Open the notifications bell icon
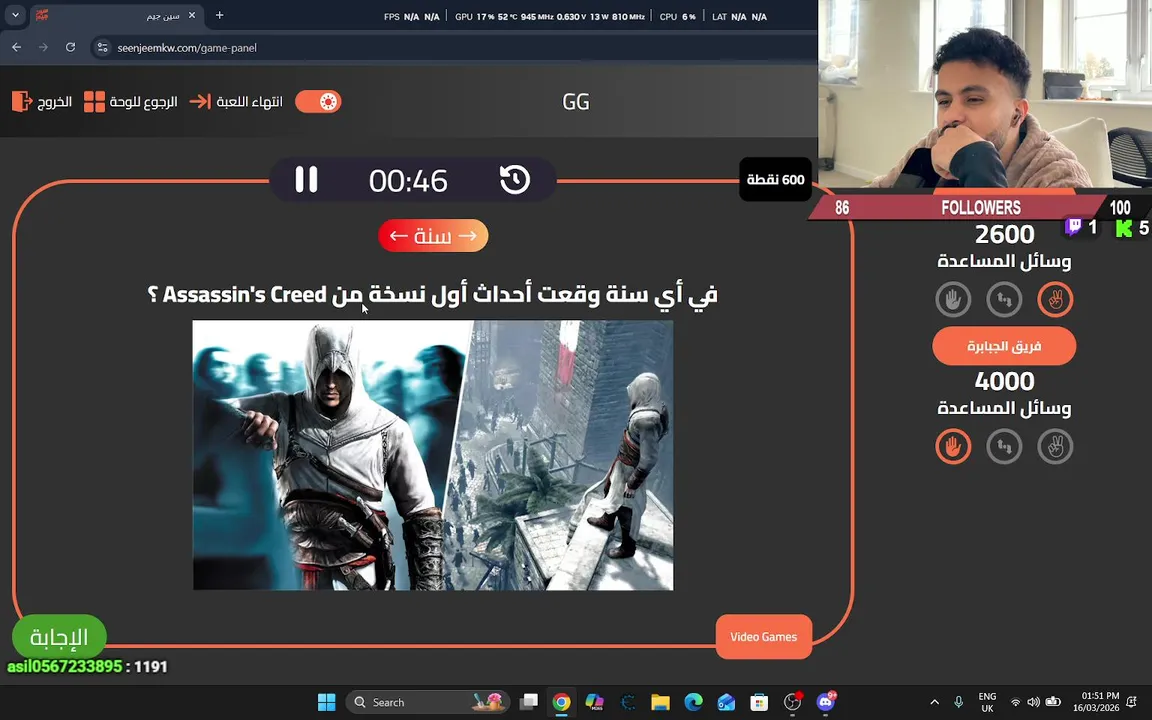Image resolution: width=1152 pixels, height=720 pixels. click(1131, 702)
